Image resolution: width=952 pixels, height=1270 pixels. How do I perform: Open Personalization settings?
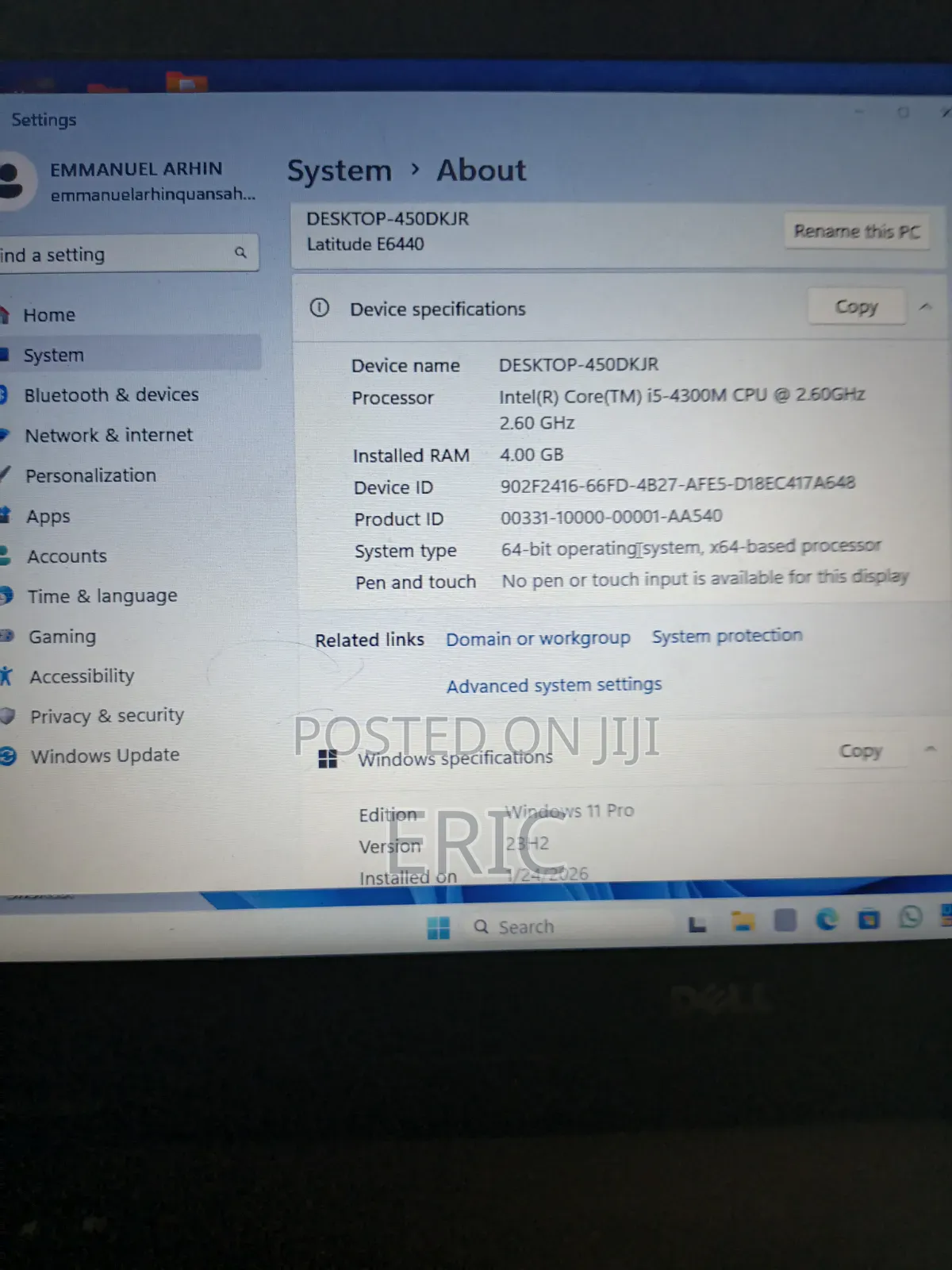[x=90, y=475]
